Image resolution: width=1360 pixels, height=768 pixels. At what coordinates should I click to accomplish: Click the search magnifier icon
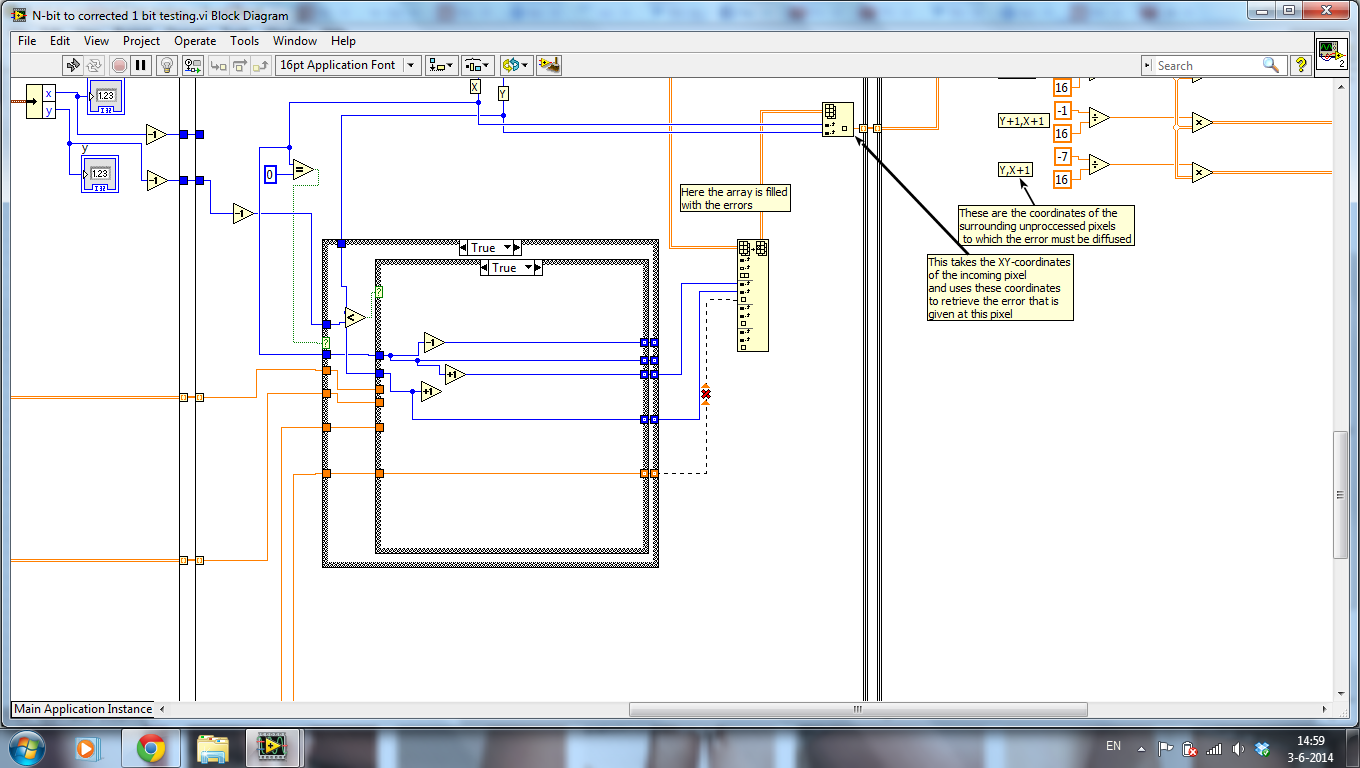click(1270, 65)
